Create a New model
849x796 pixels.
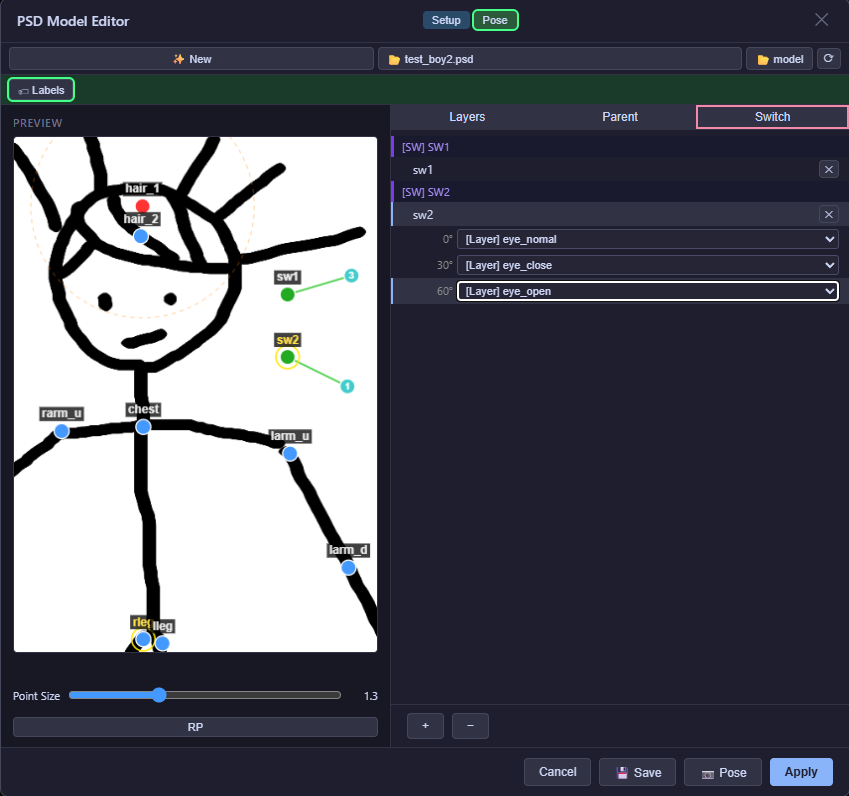pyautogui.click(x=191, y=58)
